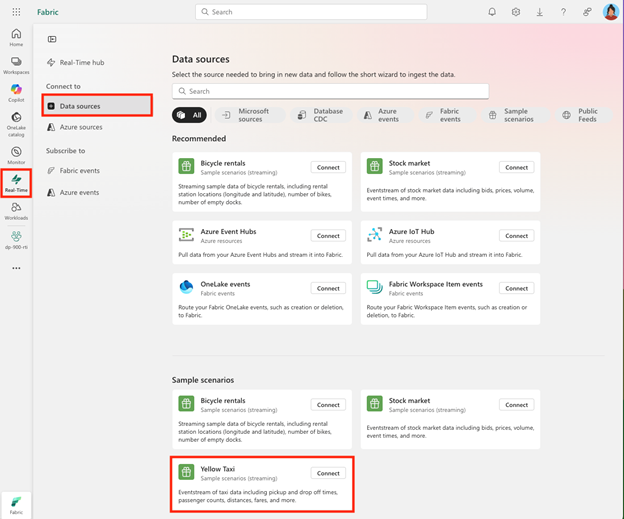Open Workloads from the left rail
The width and height of the screenshot is (624, 519).
click(x=16, y=211)
